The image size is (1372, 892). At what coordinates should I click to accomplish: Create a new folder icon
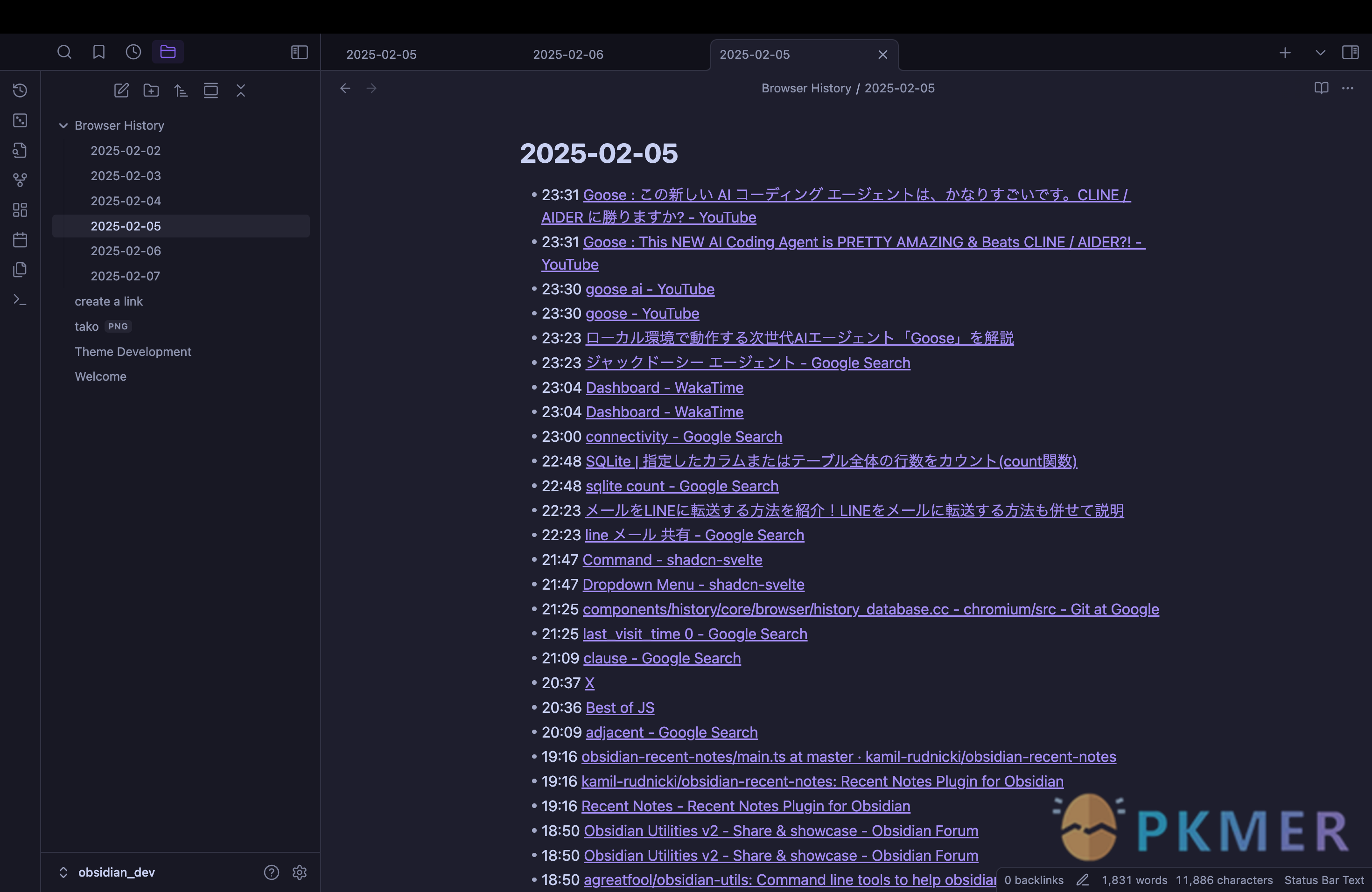pos(151,91)
